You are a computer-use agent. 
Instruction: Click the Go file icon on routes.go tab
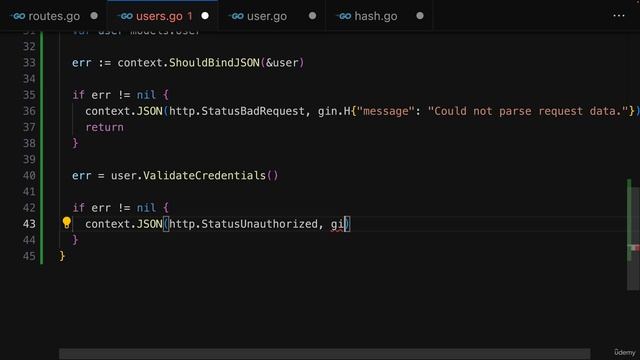tap(18, 16)
